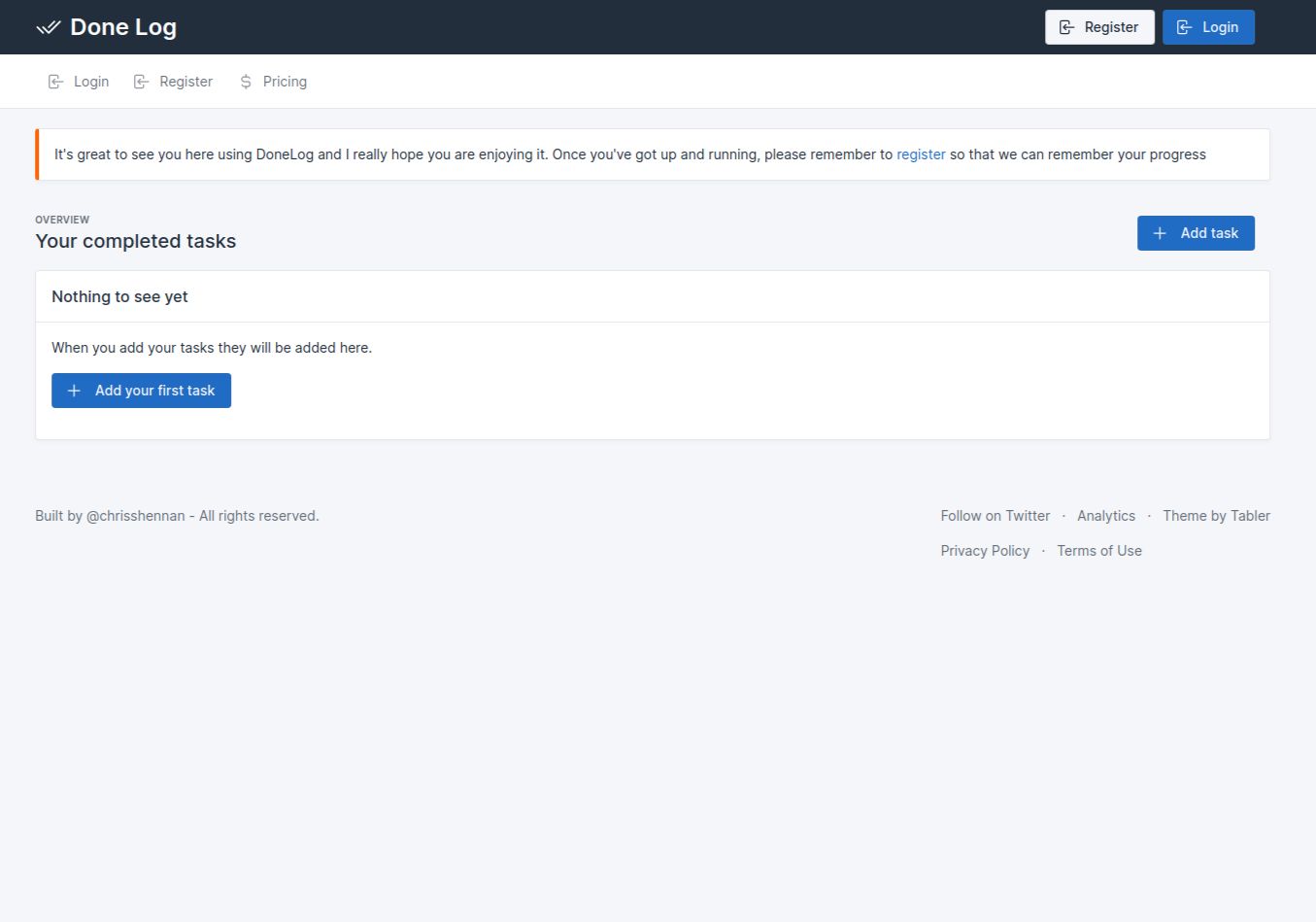This screenshot has height=922, width=1316.
Task: Click the Analytics footer link
Action: coord(1106,515)
